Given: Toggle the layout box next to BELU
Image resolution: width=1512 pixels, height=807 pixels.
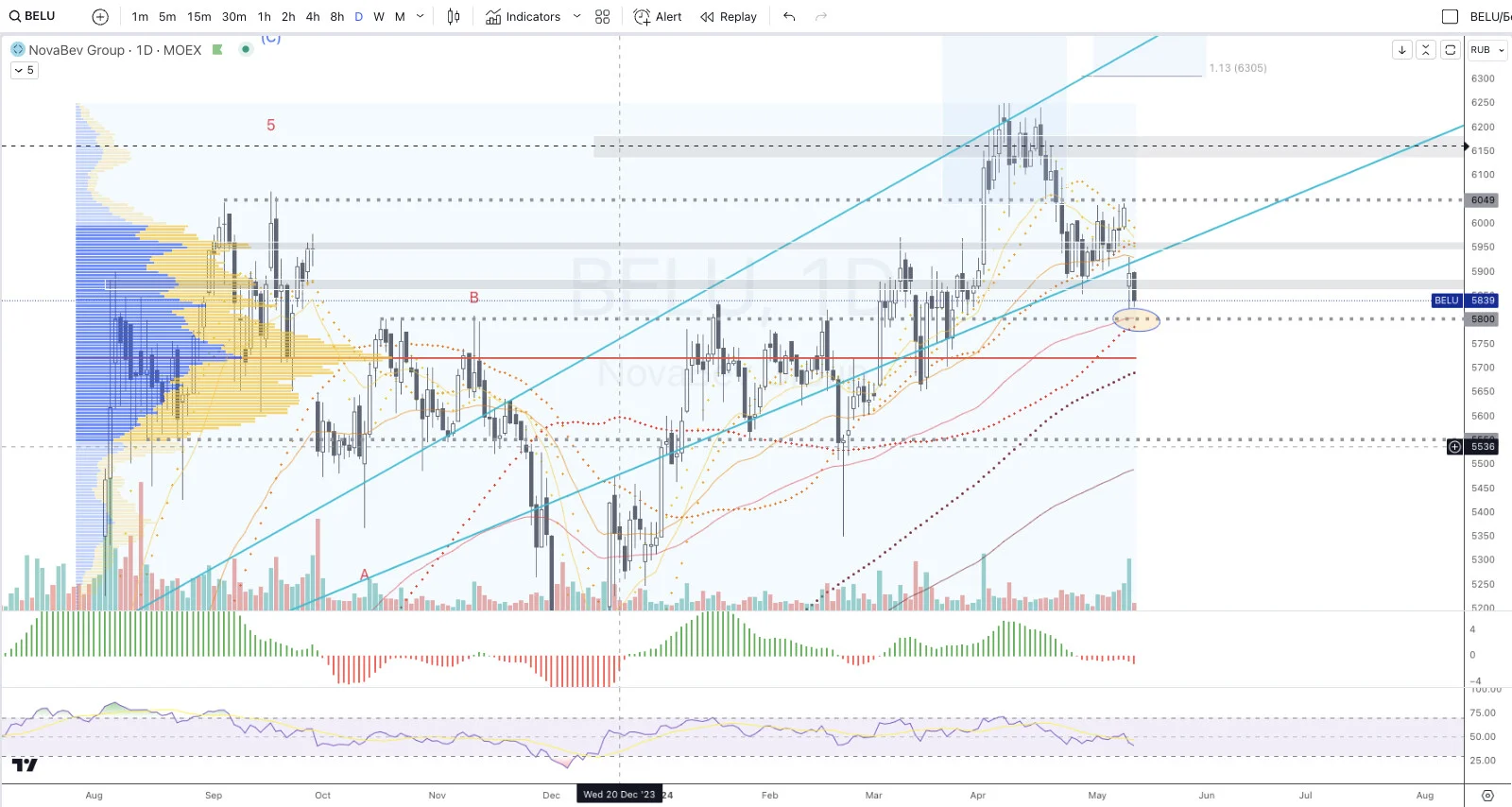Looking at the screenshot, I should pos(1450,16).
